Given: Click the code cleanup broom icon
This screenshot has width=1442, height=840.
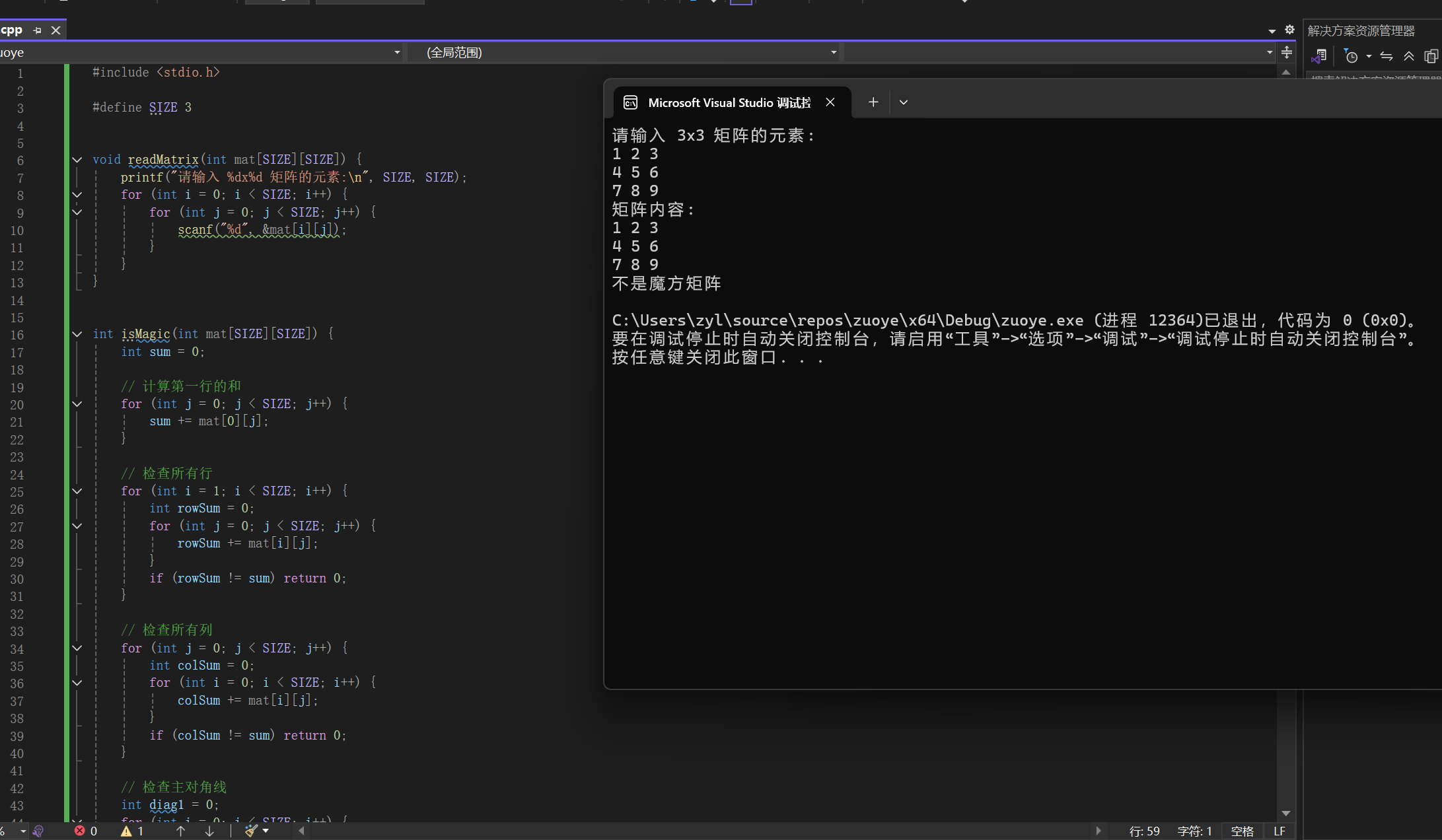Looking at the screenshot, I should [x=251, y=831].
